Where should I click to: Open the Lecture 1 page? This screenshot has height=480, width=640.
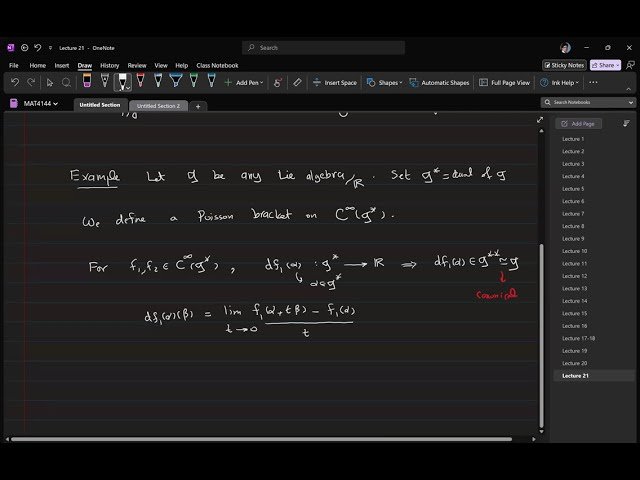click(x=573, y=139)
